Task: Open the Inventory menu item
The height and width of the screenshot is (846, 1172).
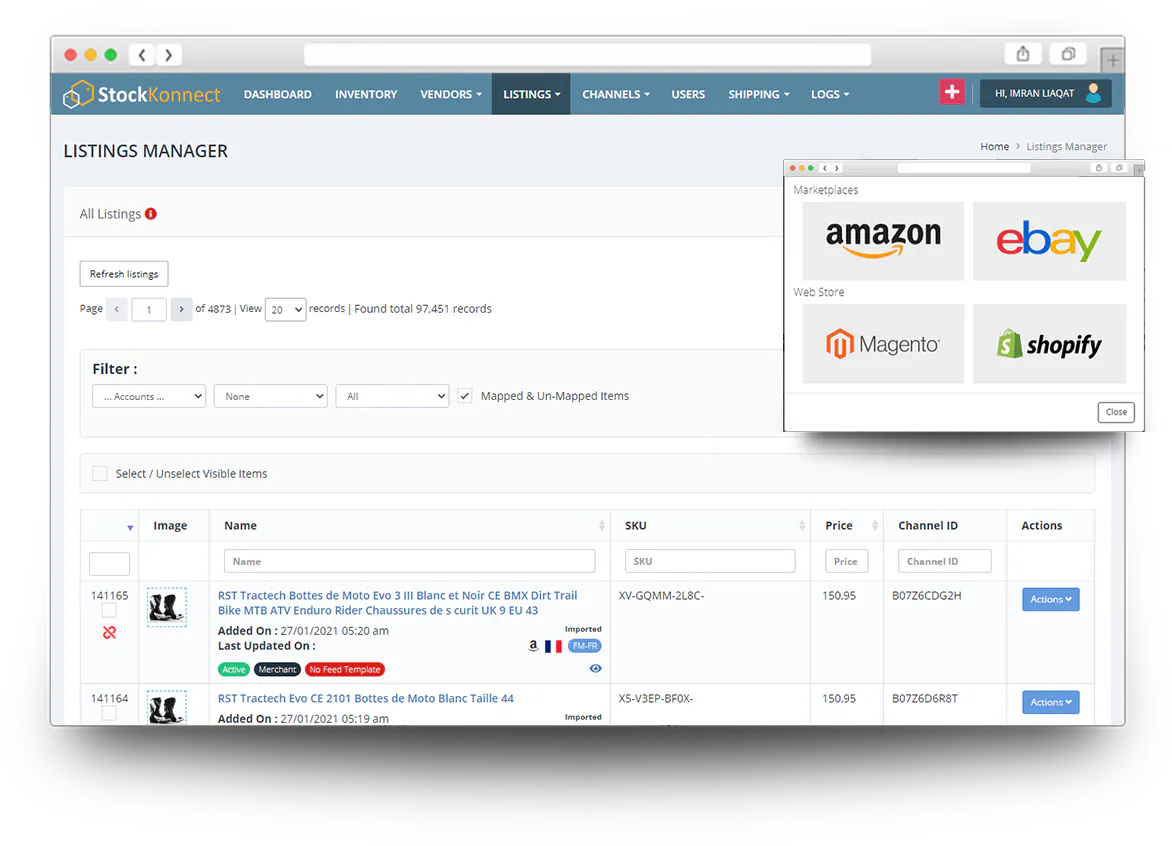Action: click(366, 94)
